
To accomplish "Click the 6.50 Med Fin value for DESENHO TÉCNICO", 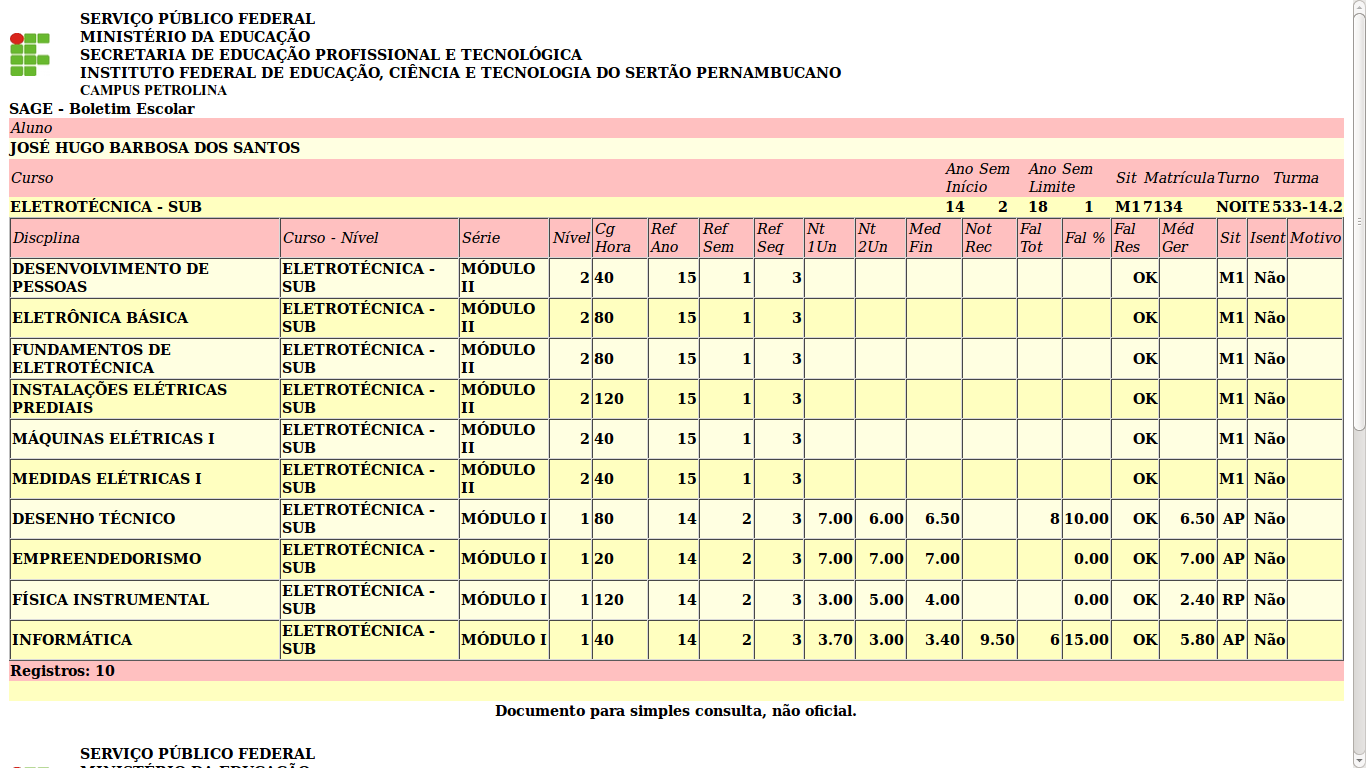I will tap(942, 519).
